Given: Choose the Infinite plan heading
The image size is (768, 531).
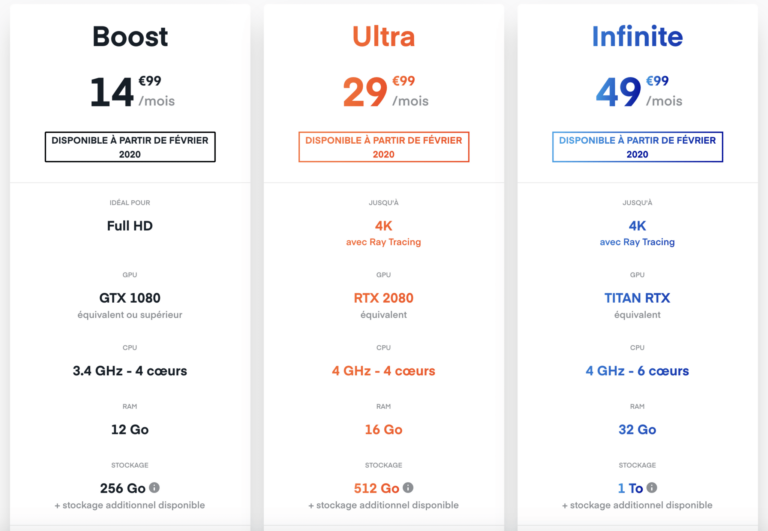Looking at the screenshot, I should click(637, 37).
